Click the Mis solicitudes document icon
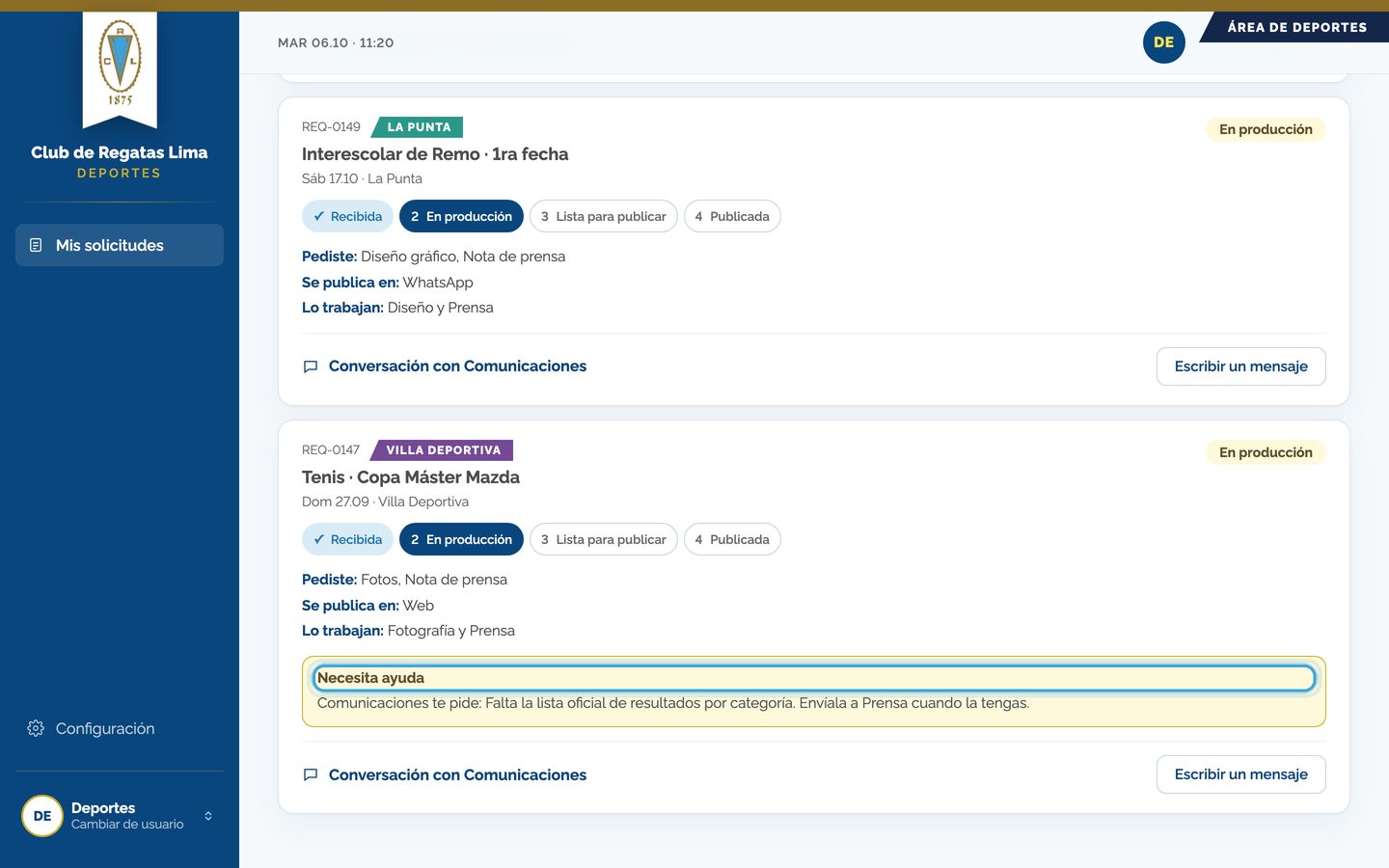 pyautogui.click(x=36, y=245)
